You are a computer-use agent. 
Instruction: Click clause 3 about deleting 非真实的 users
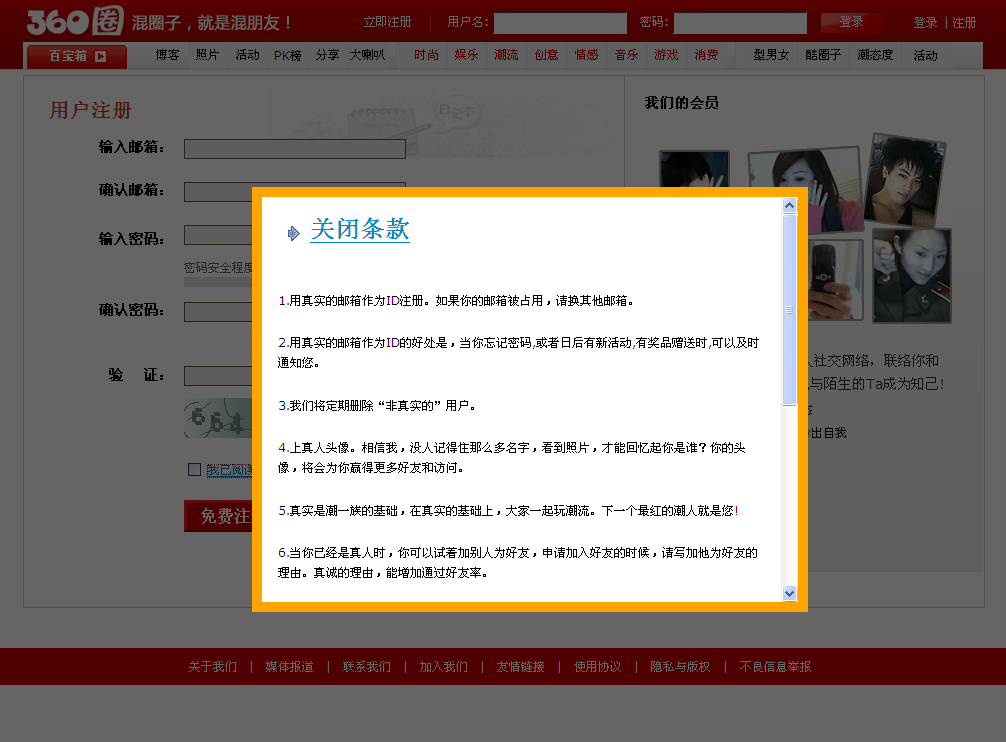pyautogui.click(x=377, y=406)
